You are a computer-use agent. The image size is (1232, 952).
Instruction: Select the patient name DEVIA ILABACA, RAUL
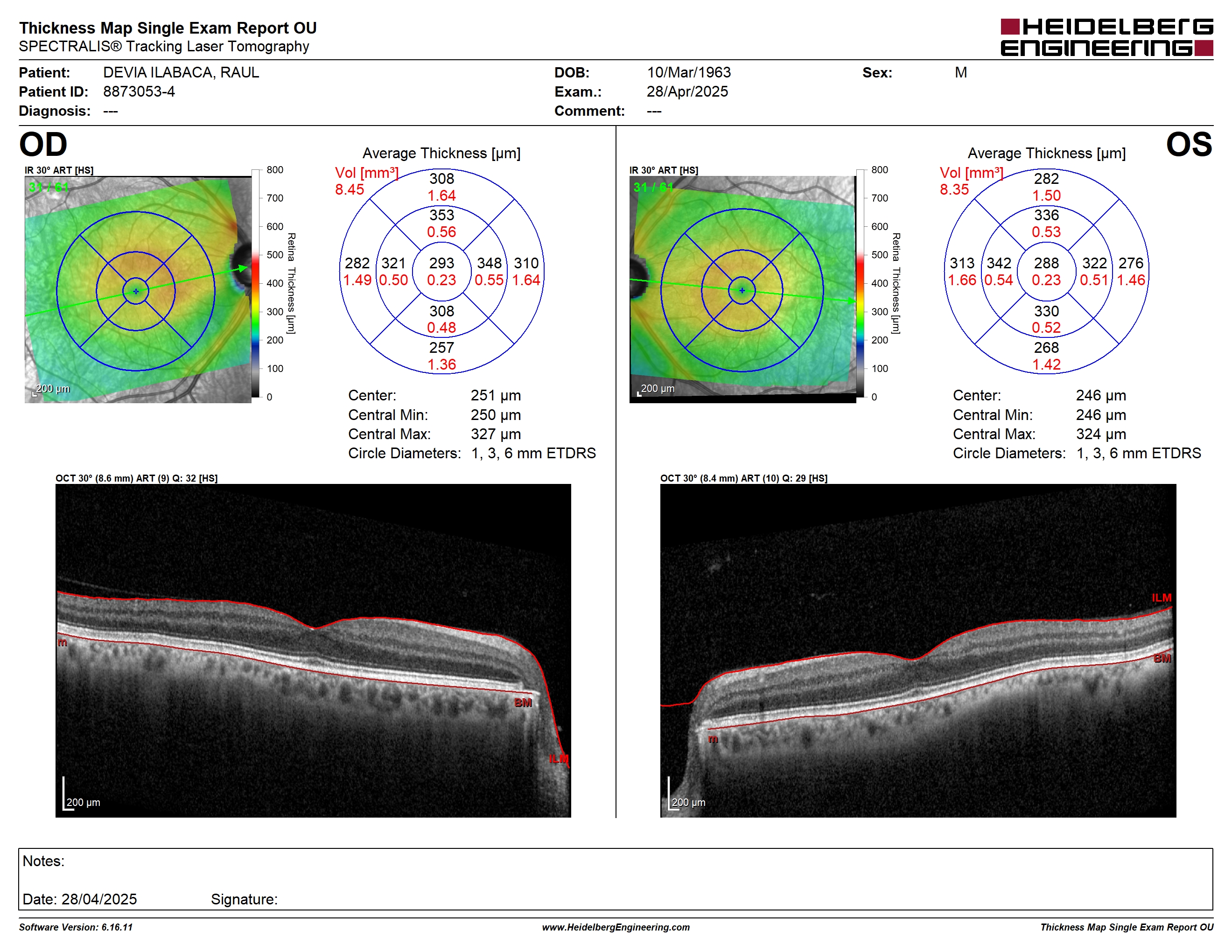(181, 72)
